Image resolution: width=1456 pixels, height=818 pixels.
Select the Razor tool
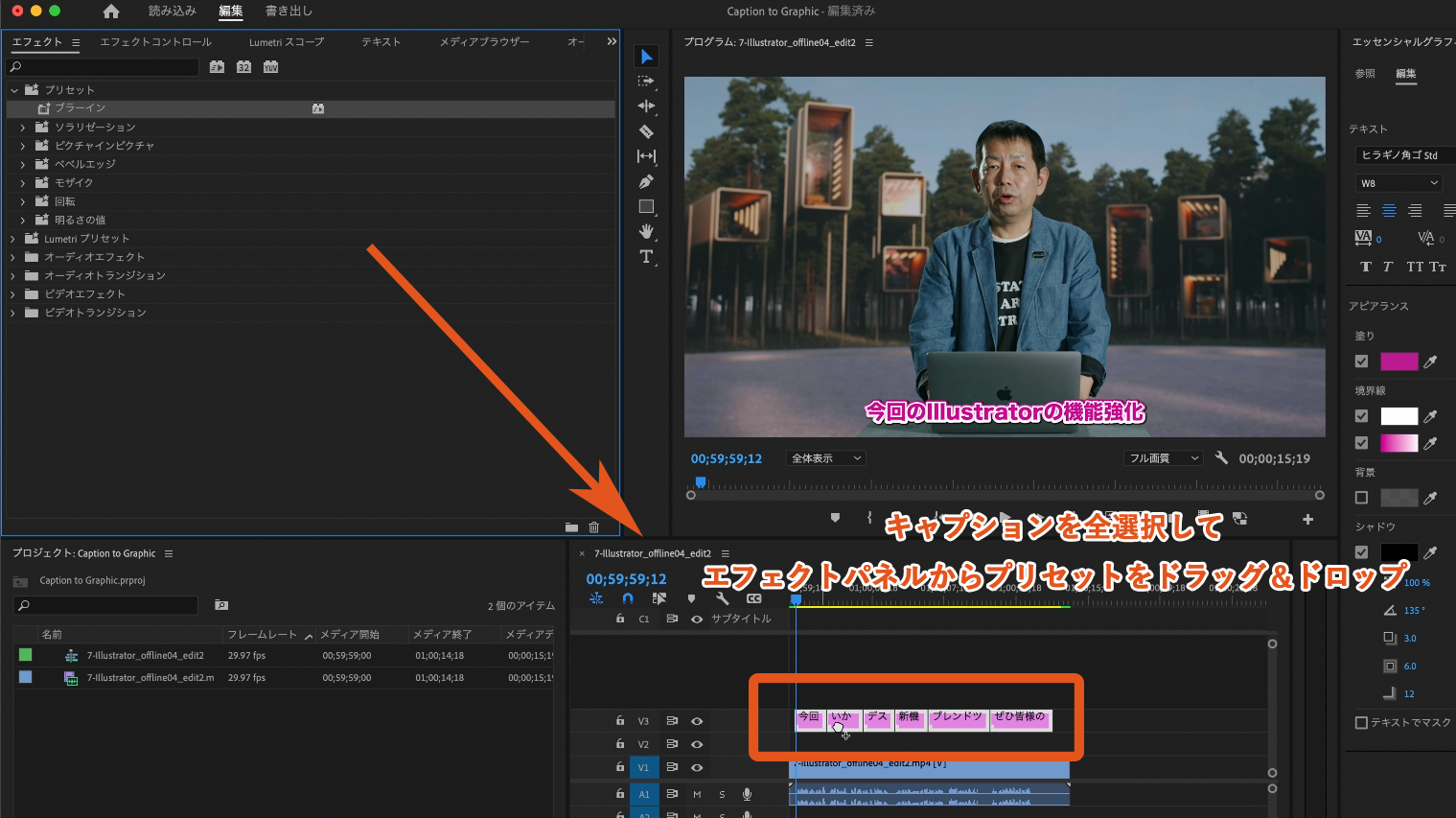tap(646, 131)
